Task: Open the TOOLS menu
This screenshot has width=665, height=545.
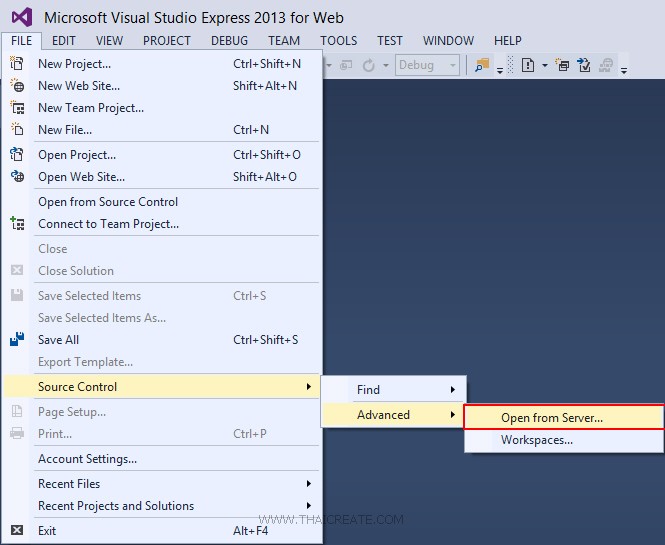Action: 338,41
